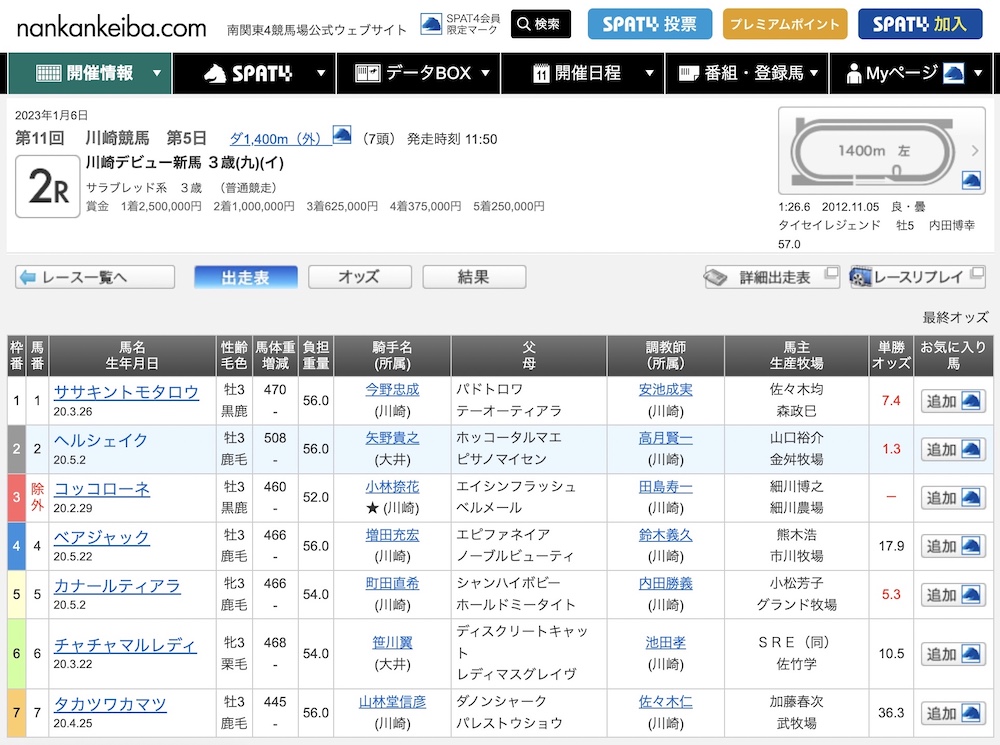Image resolution: width=1000 pixels, height=745 pixels.
Task: Click the person icon on Myページ menu
Action: pyautogui.click(x=856, y=73)
